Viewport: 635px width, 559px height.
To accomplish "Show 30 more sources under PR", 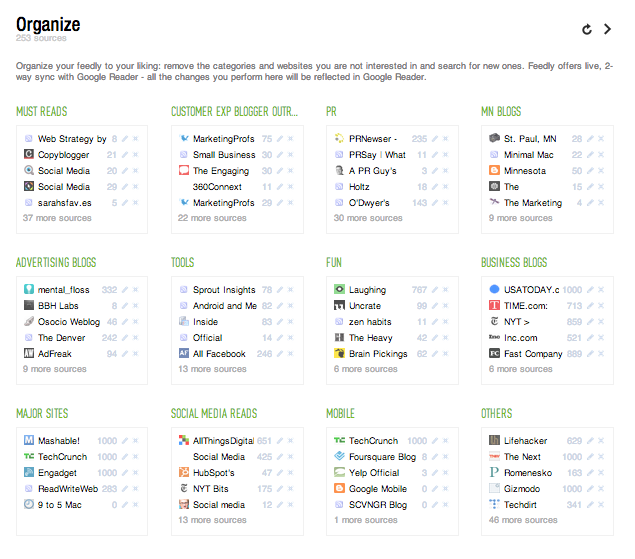I will coord(368,218).
